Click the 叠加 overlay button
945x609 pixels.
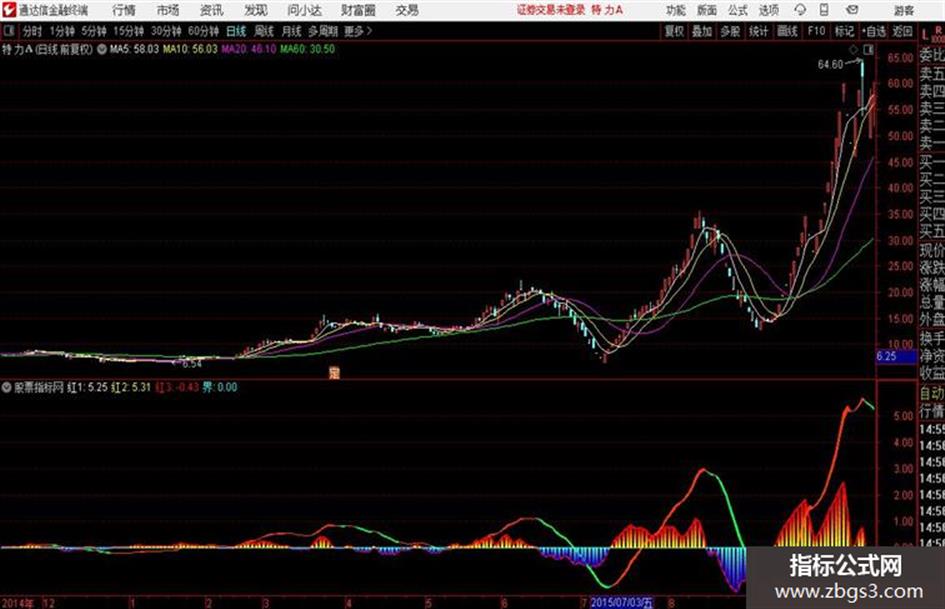(702, 31)
